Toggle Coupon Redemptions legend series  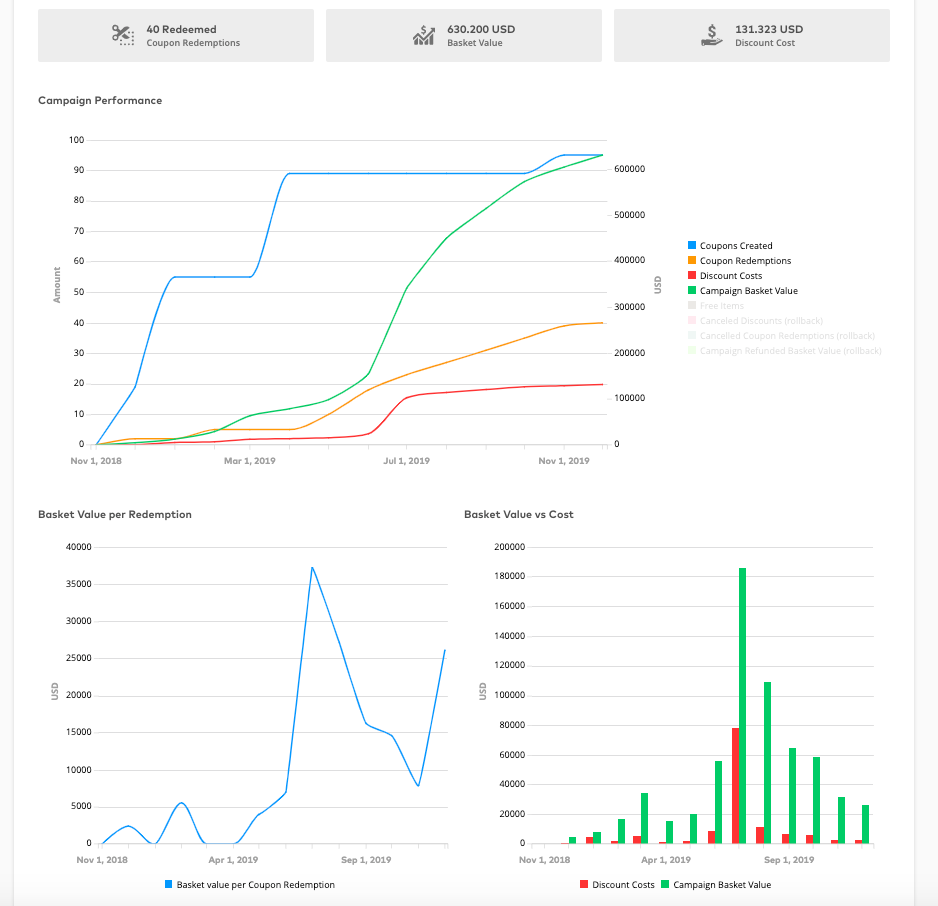click(739, 261)
